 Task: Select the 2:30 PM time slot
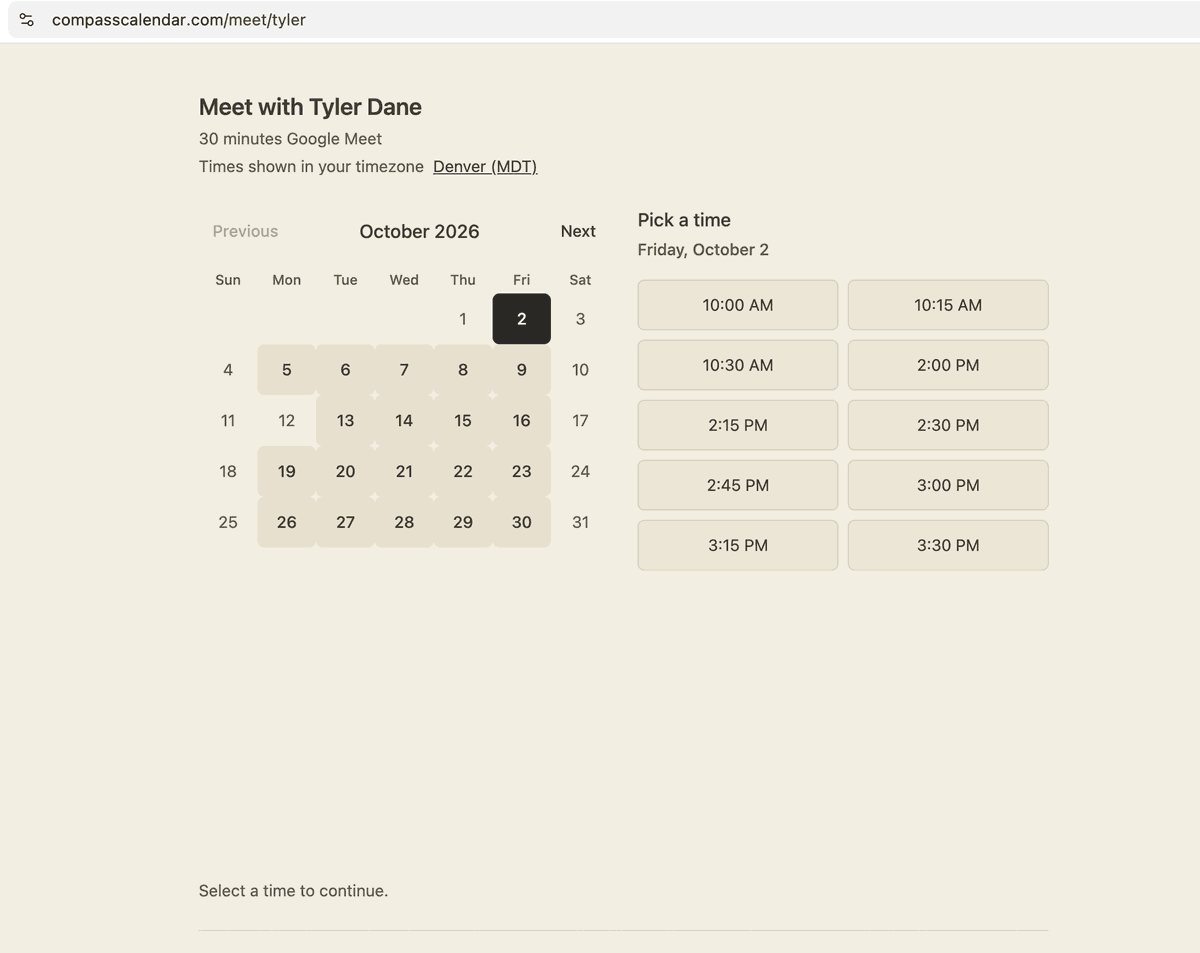point(948,425)
